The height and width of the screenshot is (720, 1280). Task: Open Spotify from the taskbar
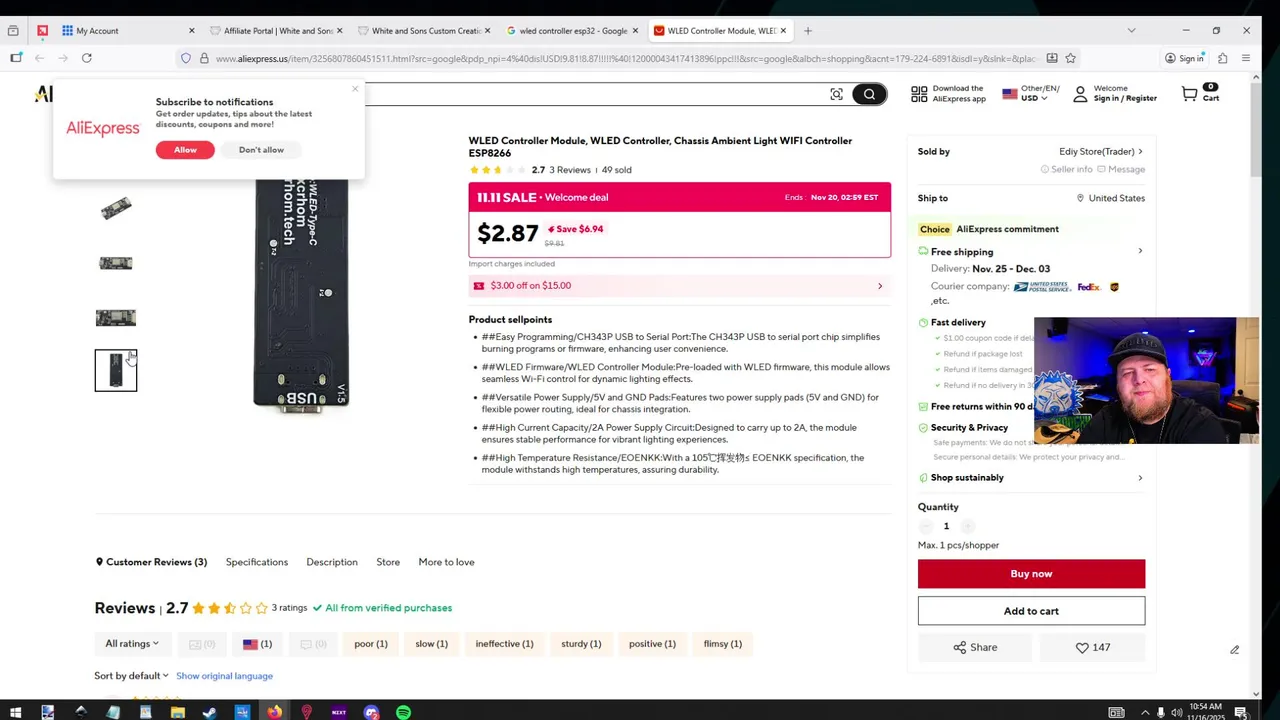point(403,712)
